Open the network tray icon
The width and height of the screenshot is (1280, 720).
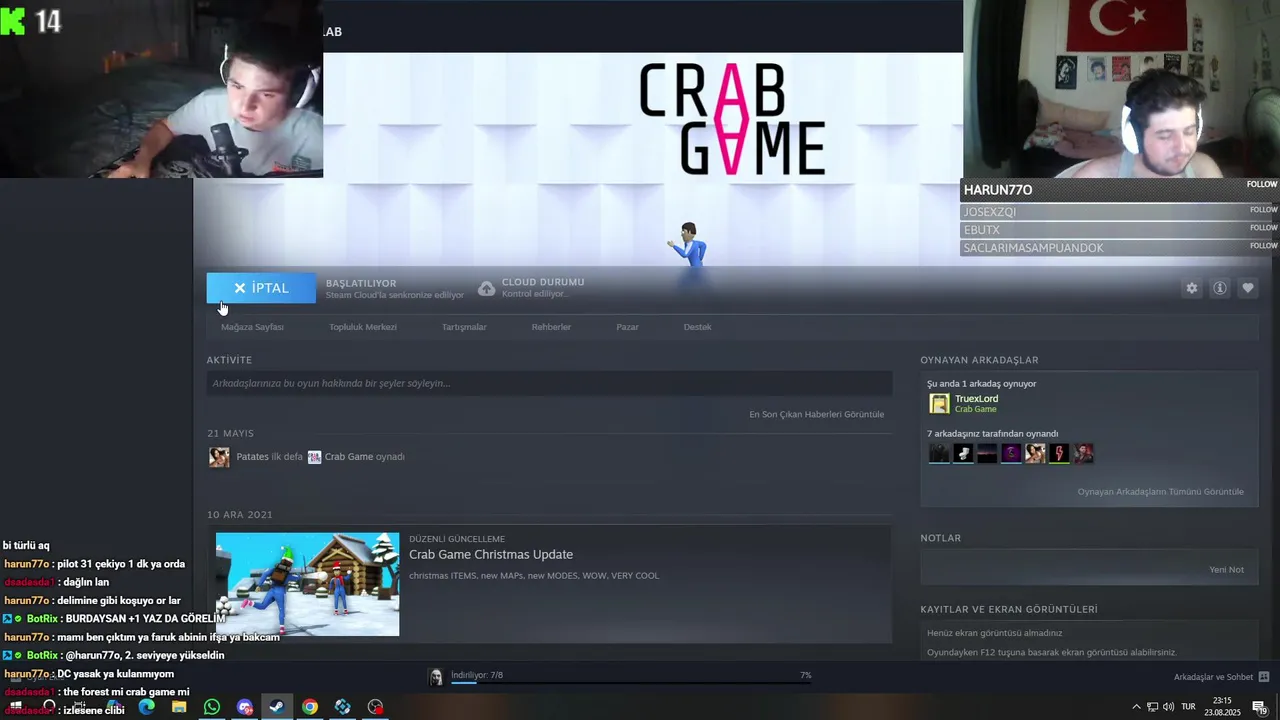(1152, 707)
